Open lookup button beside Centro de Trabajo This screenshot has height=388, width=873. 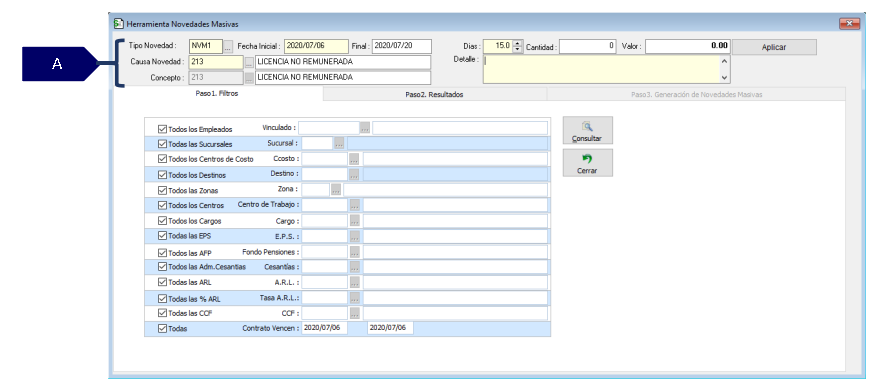(x=354, y=205)
